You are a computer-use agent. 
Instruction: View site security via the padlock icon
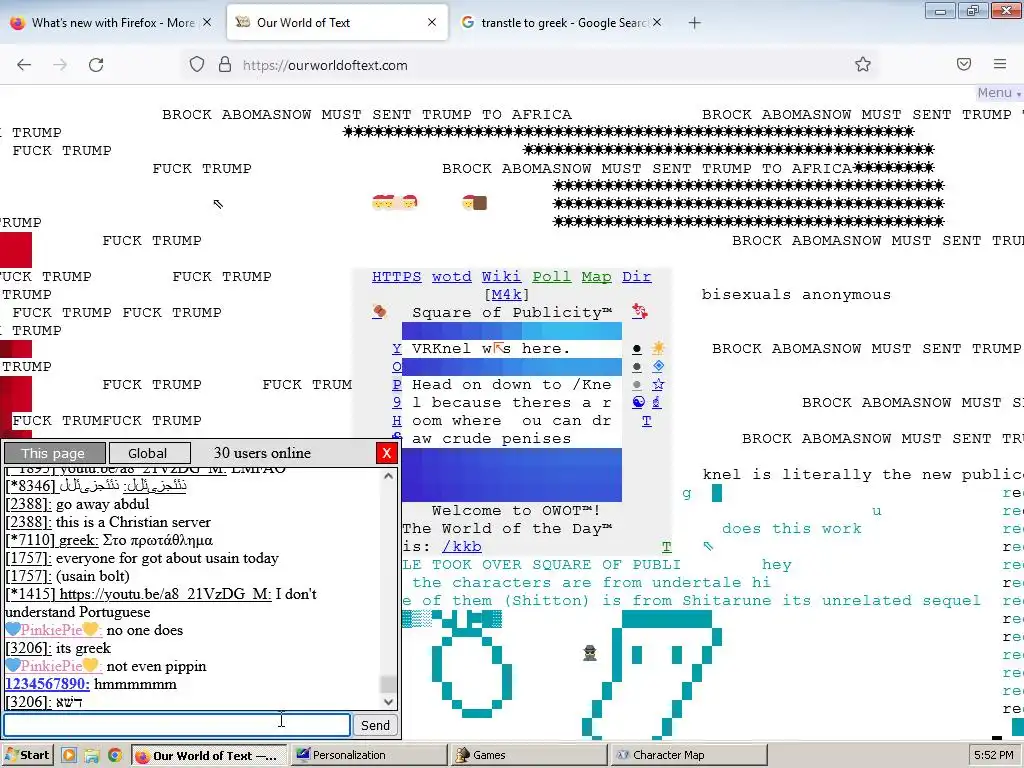click(225, 65)
